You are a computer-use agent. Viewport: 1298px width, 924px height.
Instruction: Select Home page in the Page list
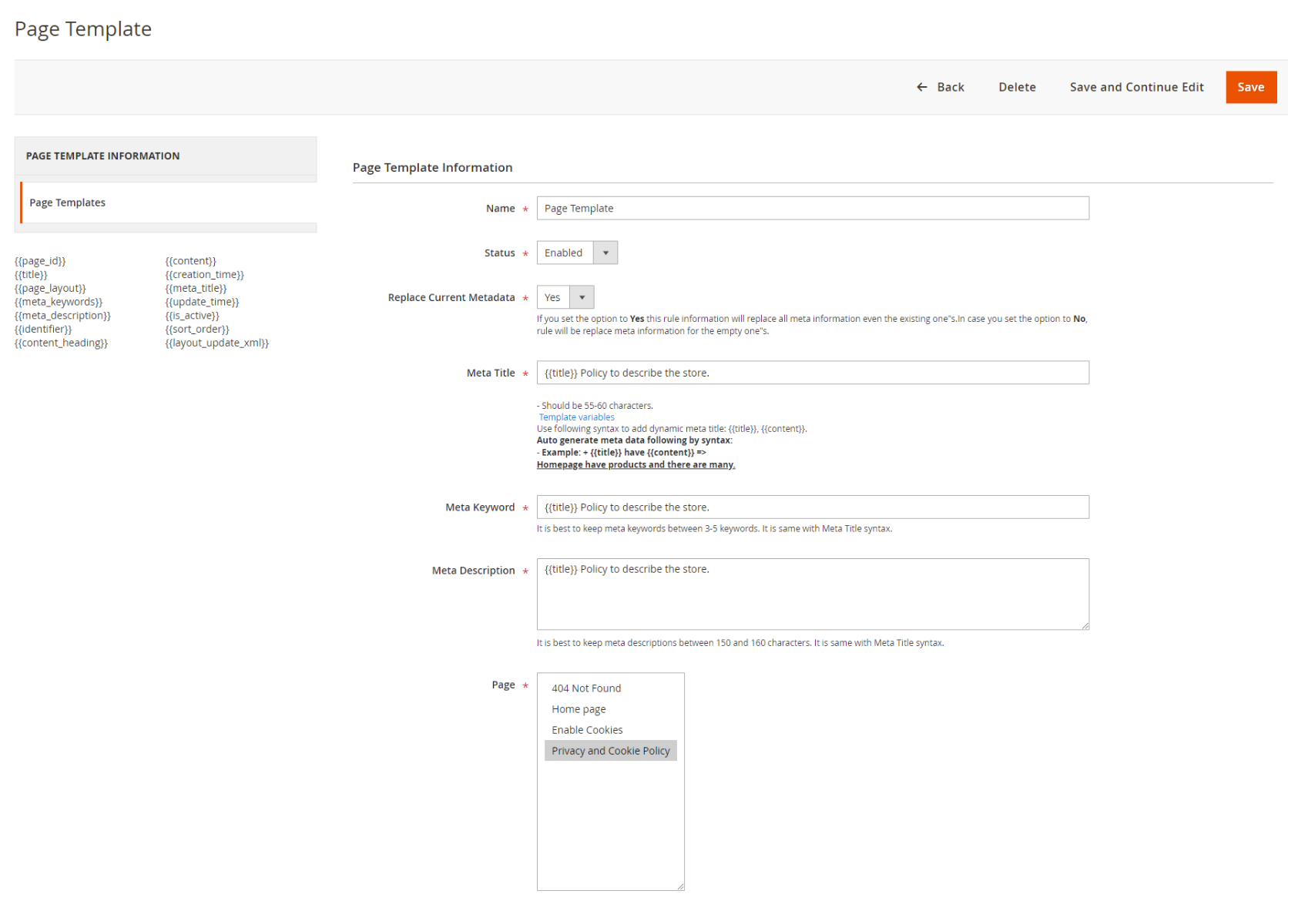[x=579, y=709]
